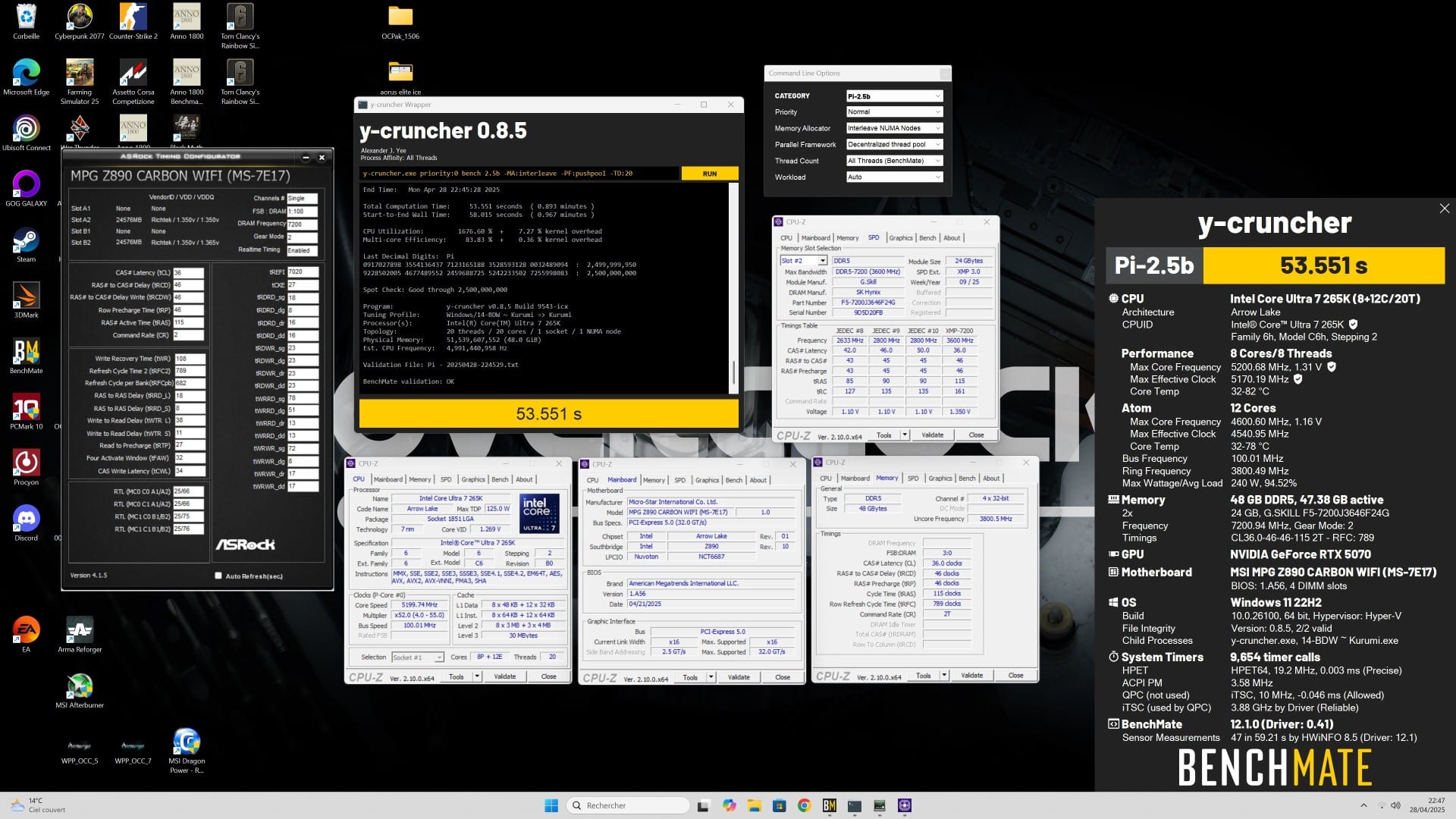The height and width of the screenshot is (819, 1456).
Task: Click the Rechercher taskbar search box
Action: coord(628,805)
